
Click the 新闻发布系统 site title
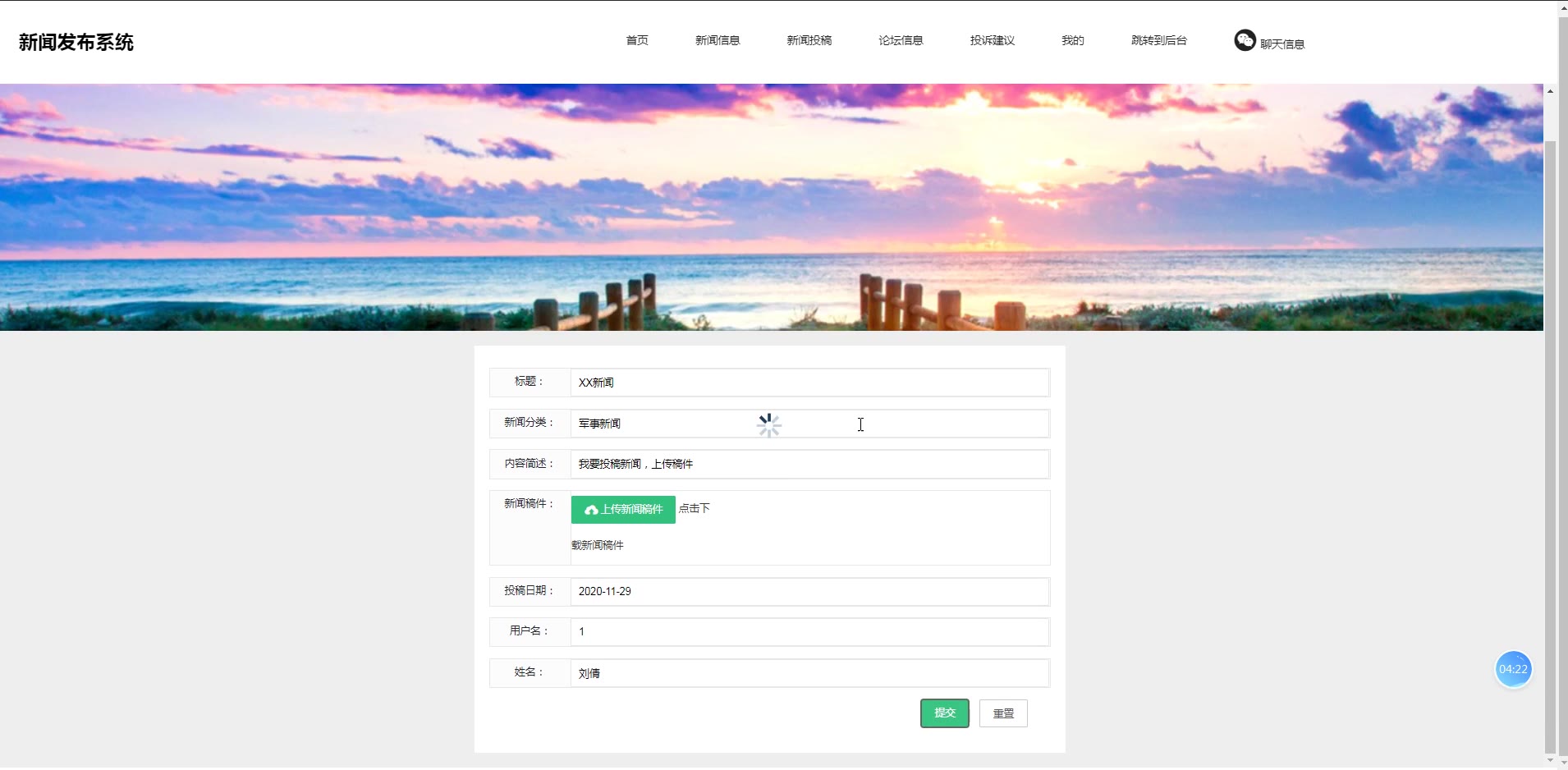tap(76, 42)
